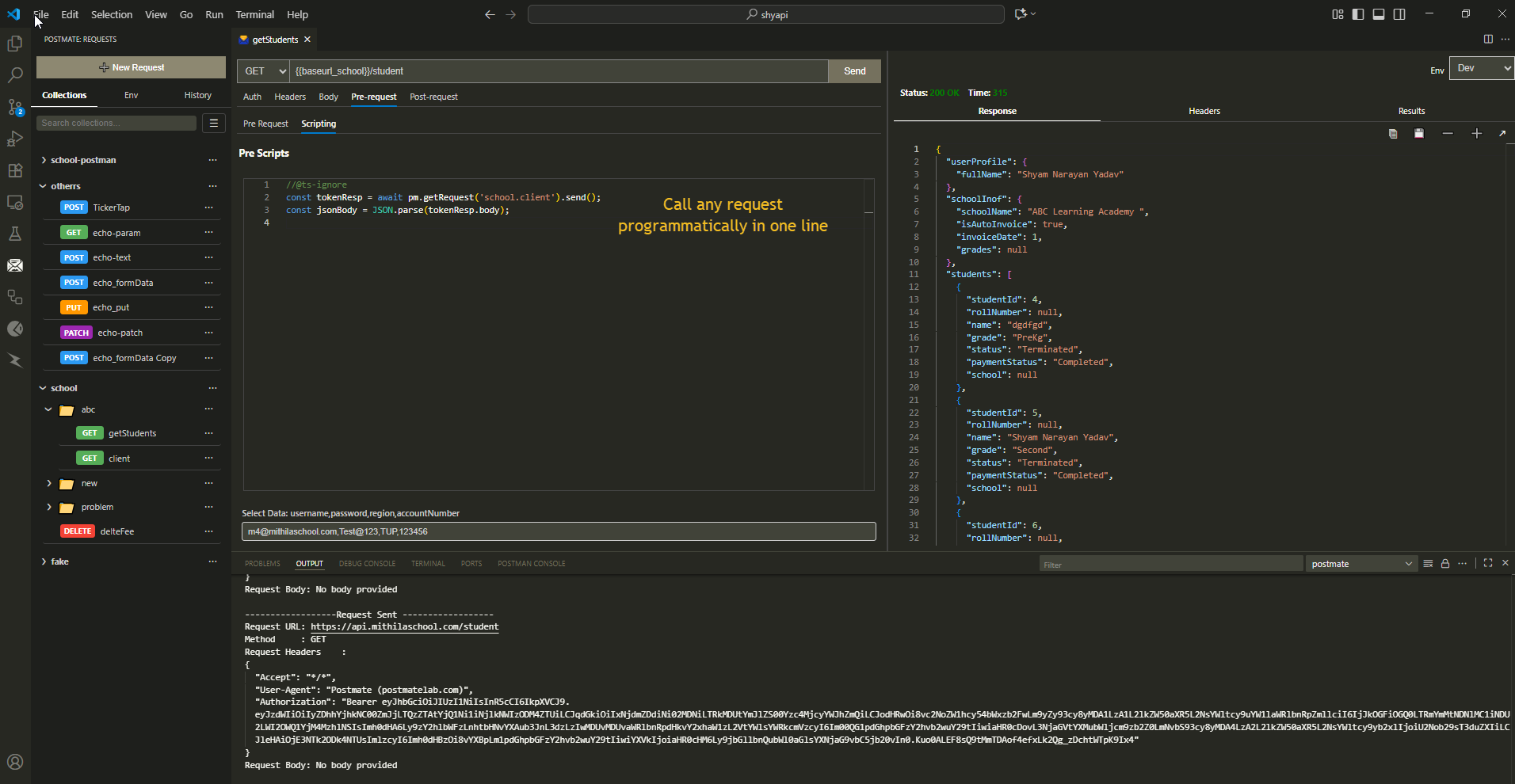Click the collections hamburger menu icon
Image resolution: width=1515 pixels, height=784 pixels.
[213, 123]
